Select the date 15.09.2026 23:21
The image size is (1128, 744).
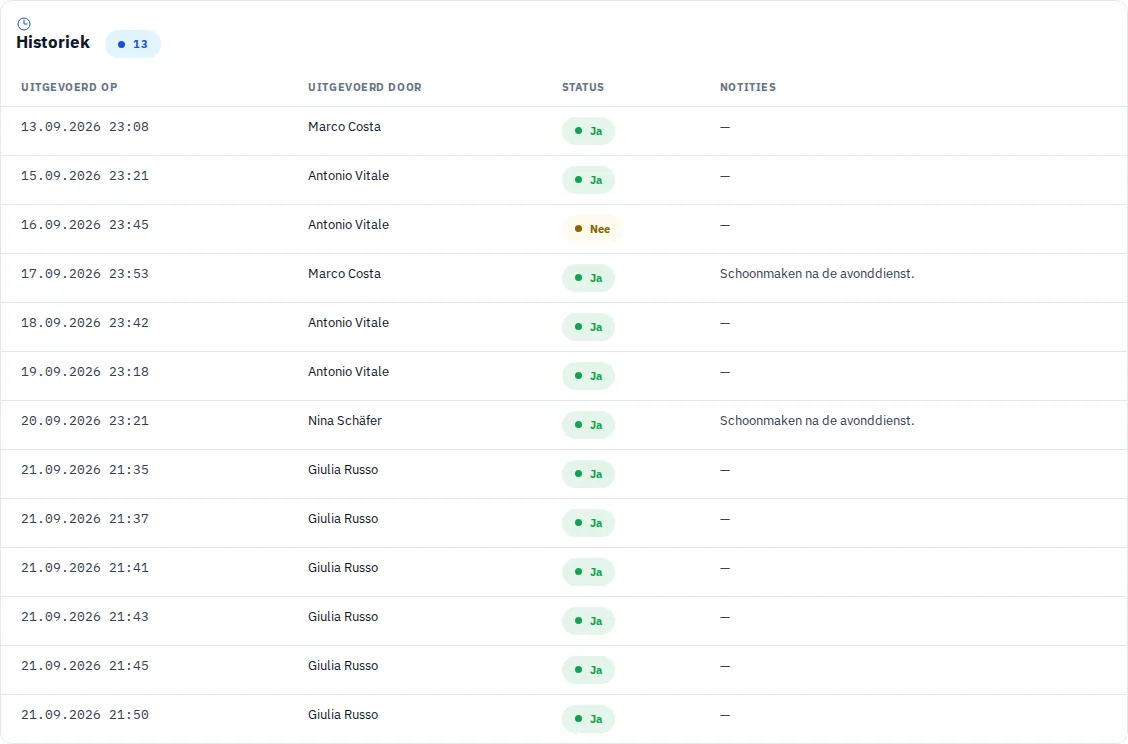coord(85,176)
